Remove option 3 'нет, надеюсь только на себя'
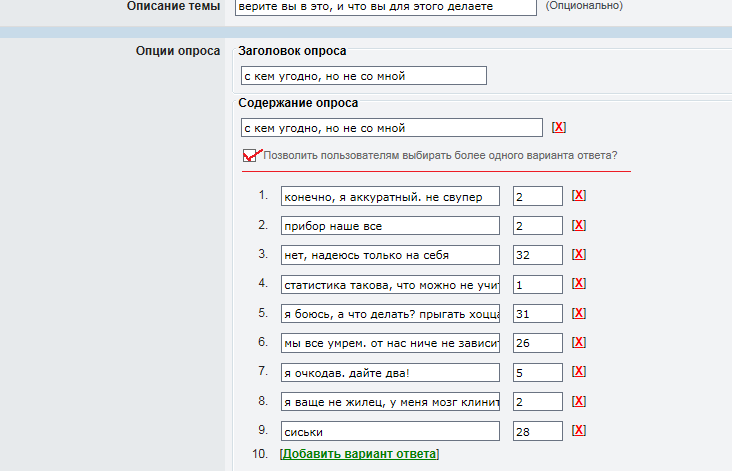The width and height of the screenshot is (732, 471). point(579,254)
